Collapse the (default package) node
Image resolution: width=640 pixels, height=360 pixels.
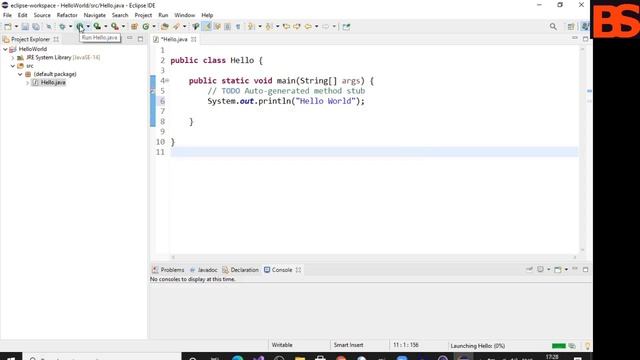20,74
